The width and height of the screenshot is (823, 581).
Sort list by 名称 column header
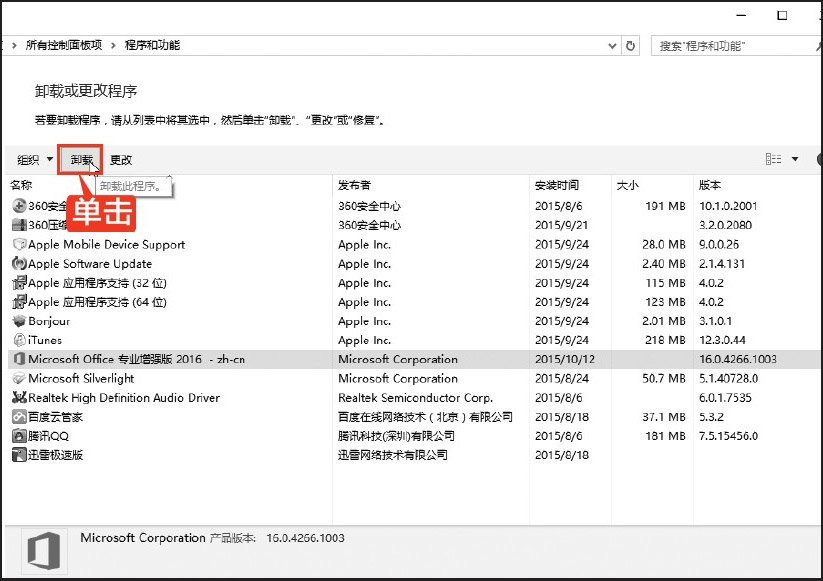[22, 185]
